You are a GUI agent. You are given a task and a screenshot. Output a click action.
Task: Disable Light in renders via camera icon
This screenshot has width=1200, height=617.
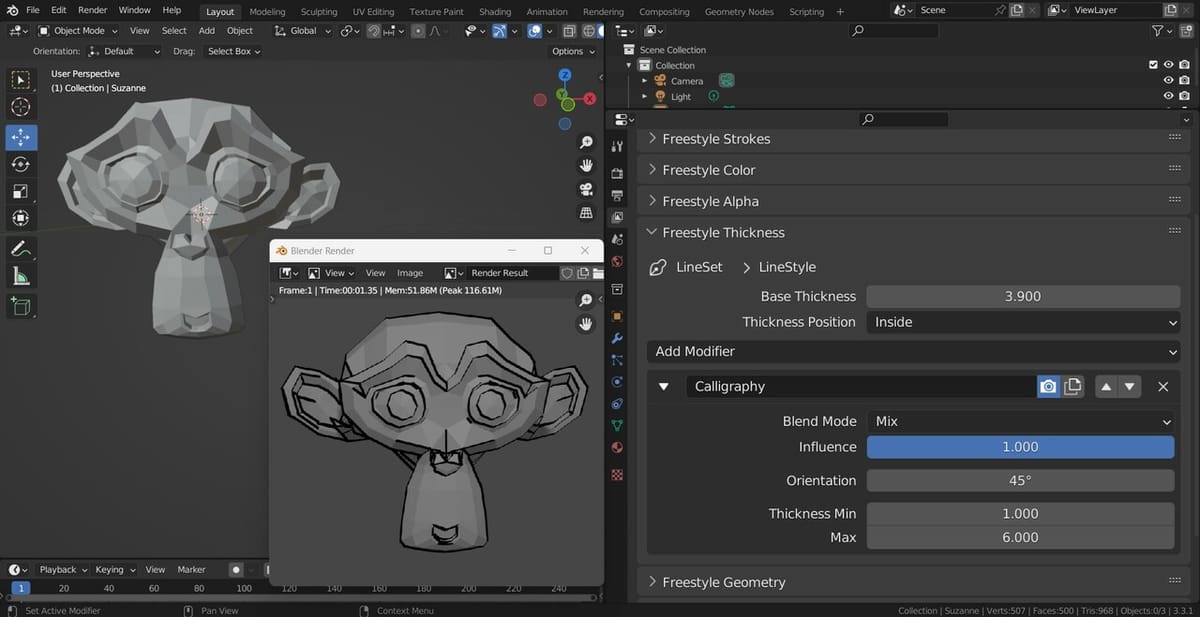point(1184,97)
